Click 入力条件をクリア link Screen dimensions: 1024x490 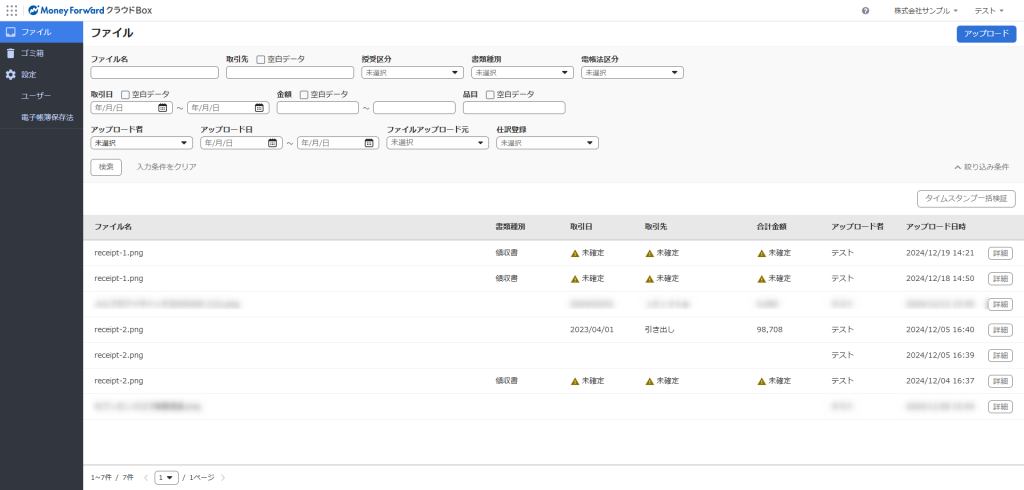[x=166, y=167]
